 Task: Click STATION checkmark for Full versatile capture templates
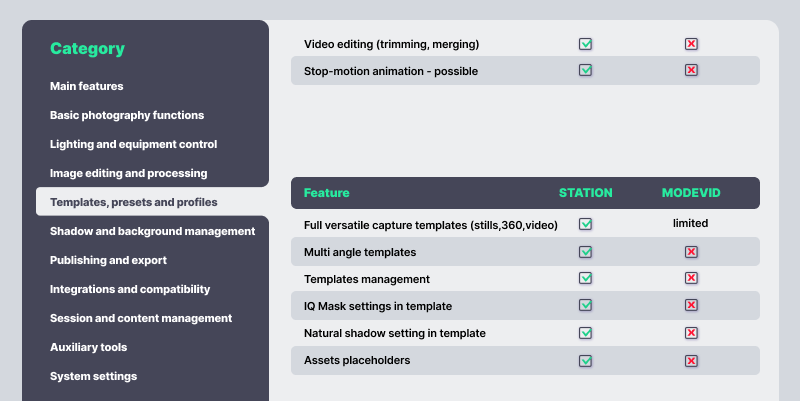point(586,225)
